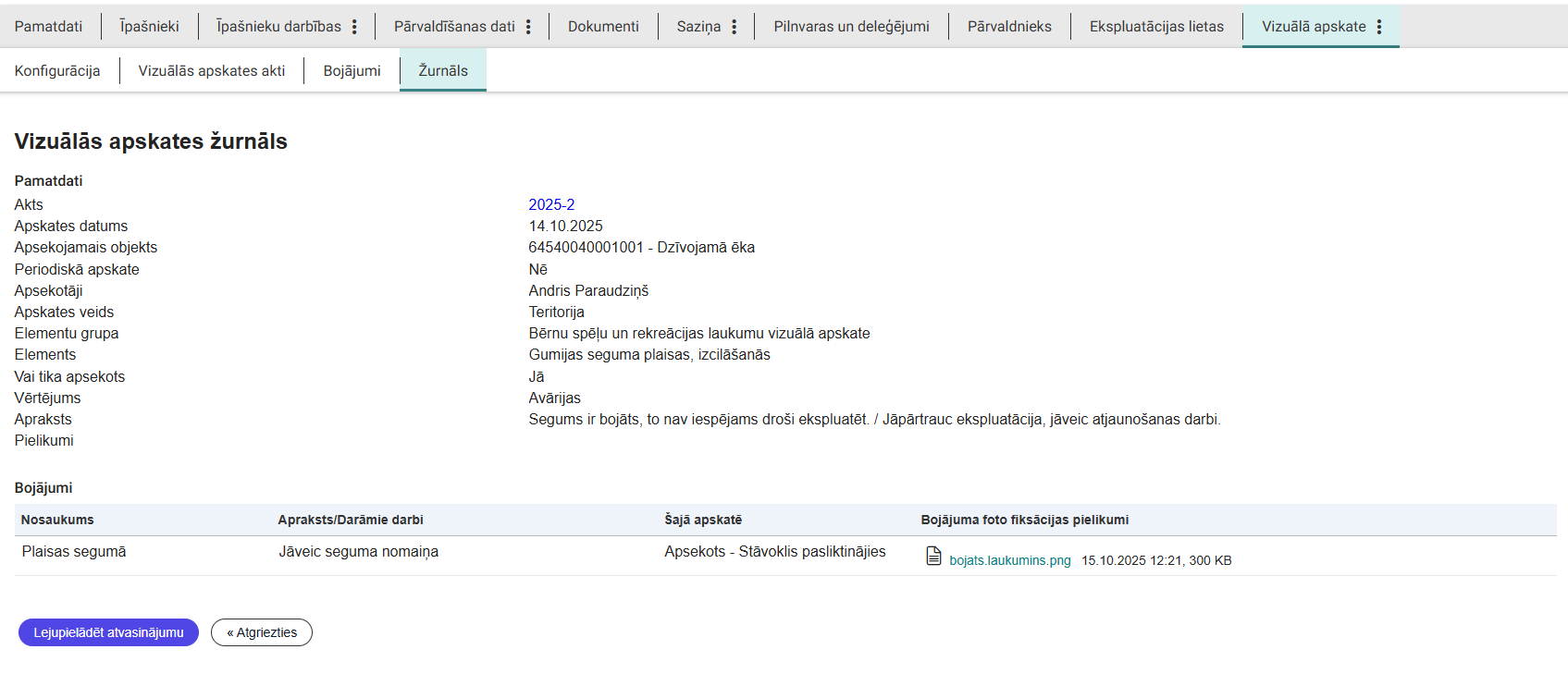Download attachment bojats.laukumins.png
The width and height of the screenshot is (1568, 674).
1009,560
